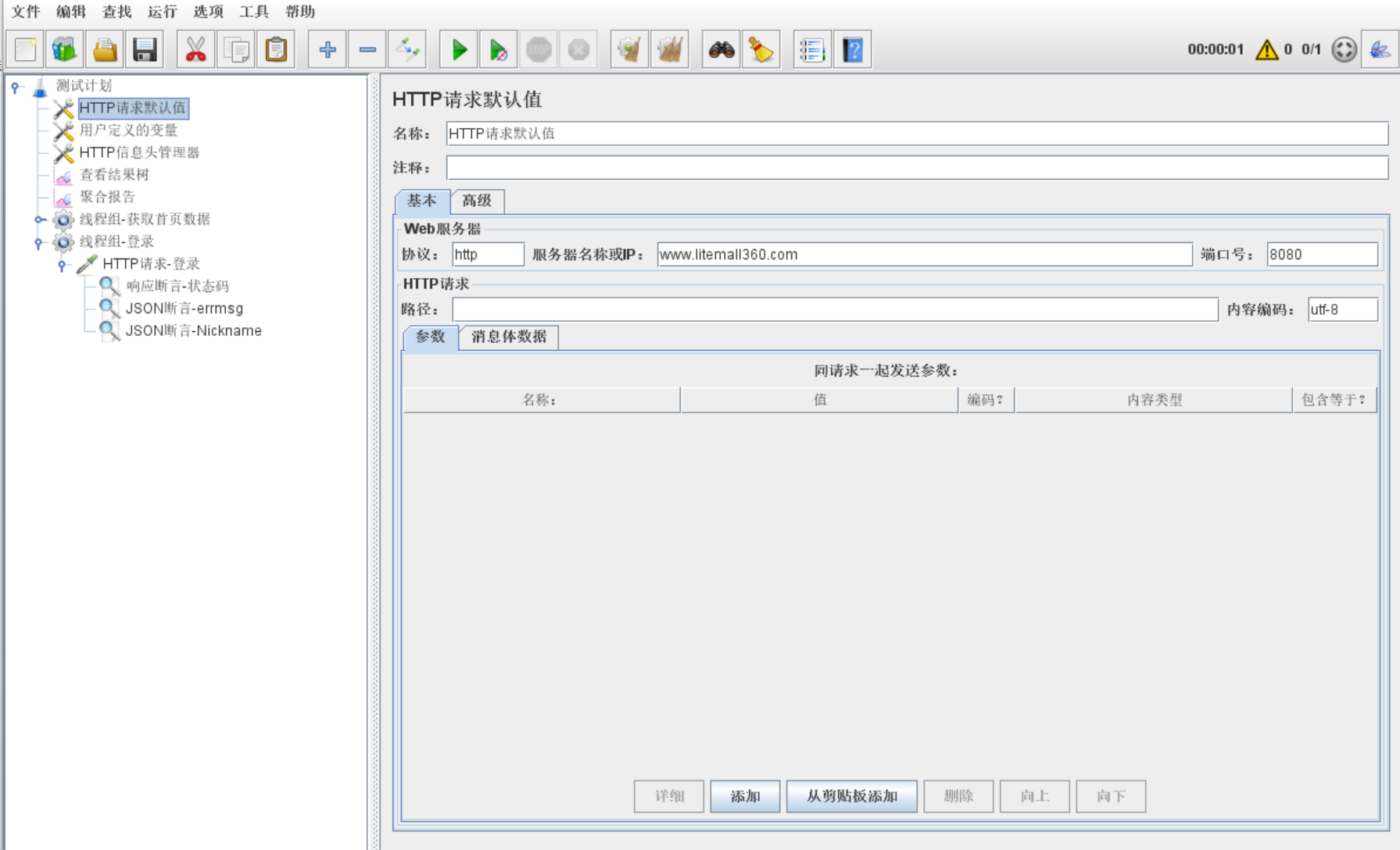This screenshot has width=1400, height=850.
Task: Open the 工具 menu
Action: click(254, 12)
